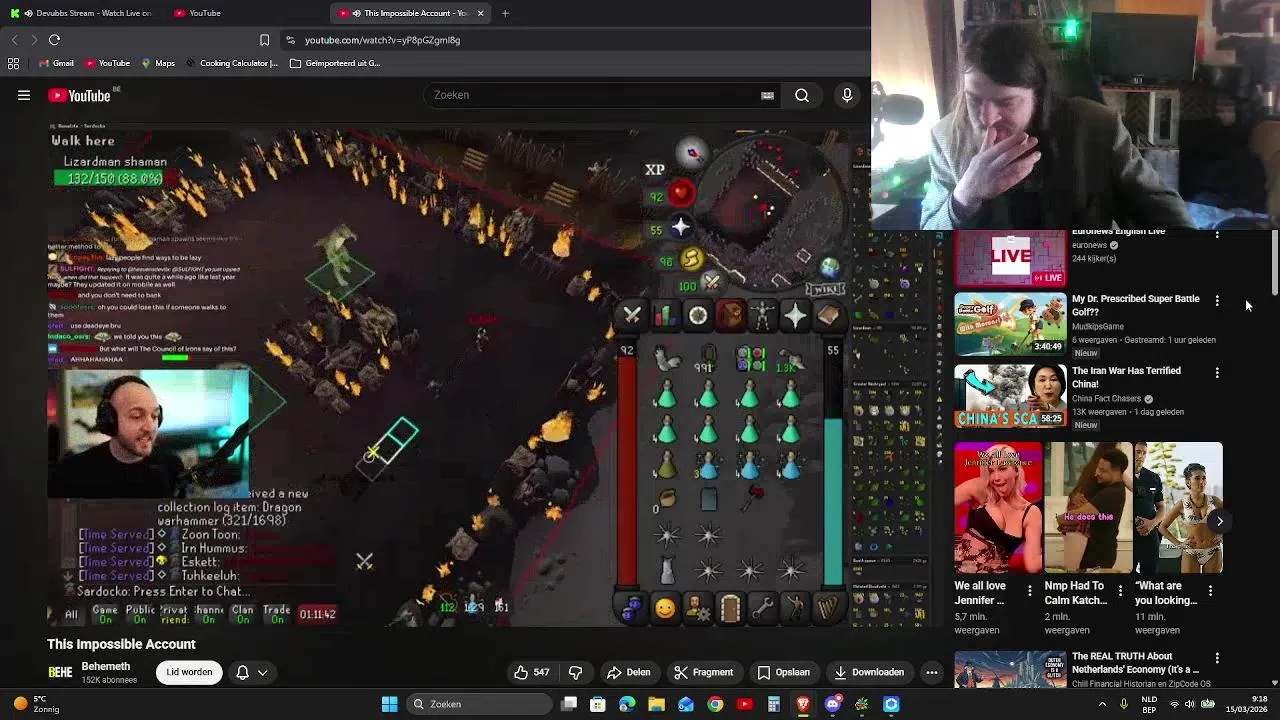Open the Behemeth channel name link

pyautogui.click(x=106, y=666)
